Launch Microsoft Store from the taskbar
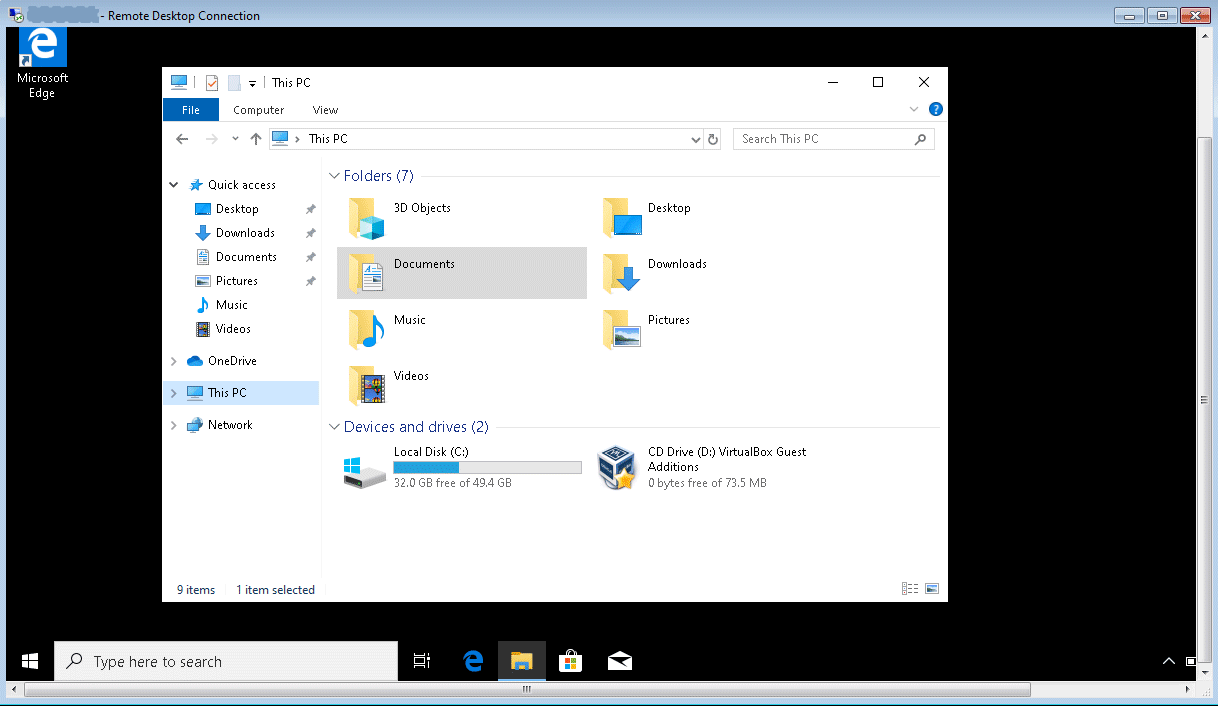 (570, 661)
